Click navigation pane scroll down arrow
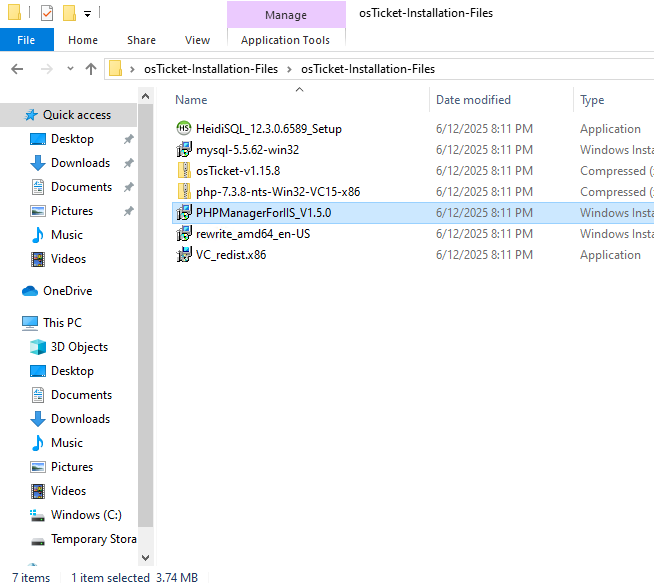654x588 pixels. [x=145, y=558]
